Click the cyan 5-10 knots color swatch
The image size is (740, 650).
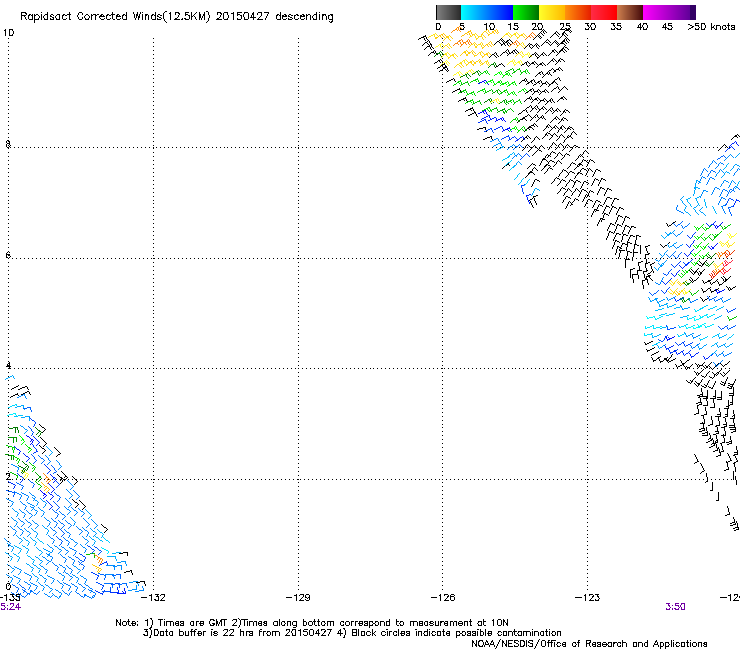pos(474,12)
